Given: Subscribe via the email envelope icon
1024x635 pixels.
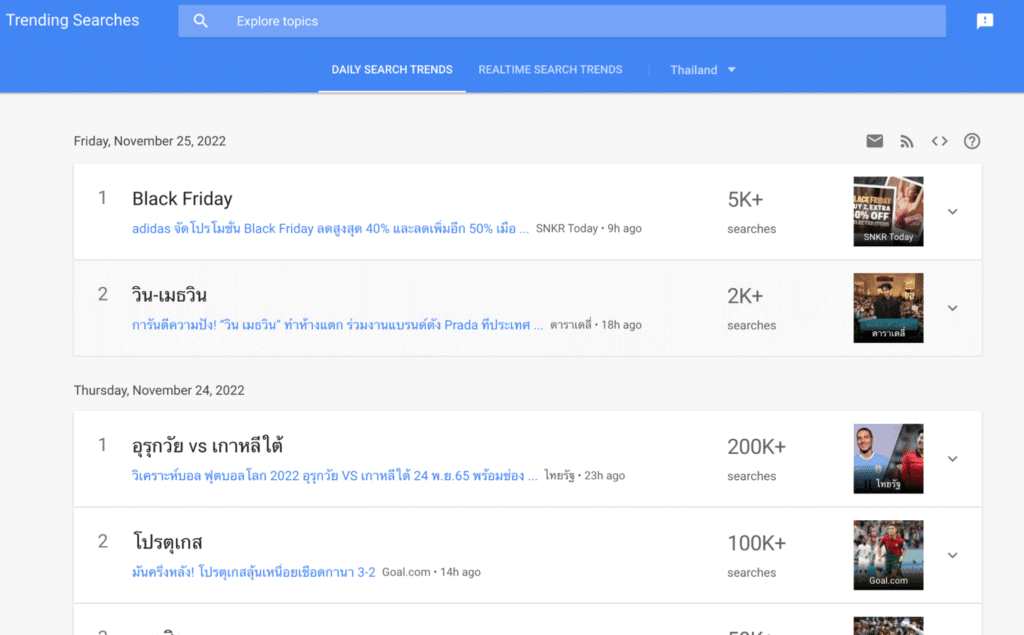Looking at the screenshot, I should pos(874,141).
